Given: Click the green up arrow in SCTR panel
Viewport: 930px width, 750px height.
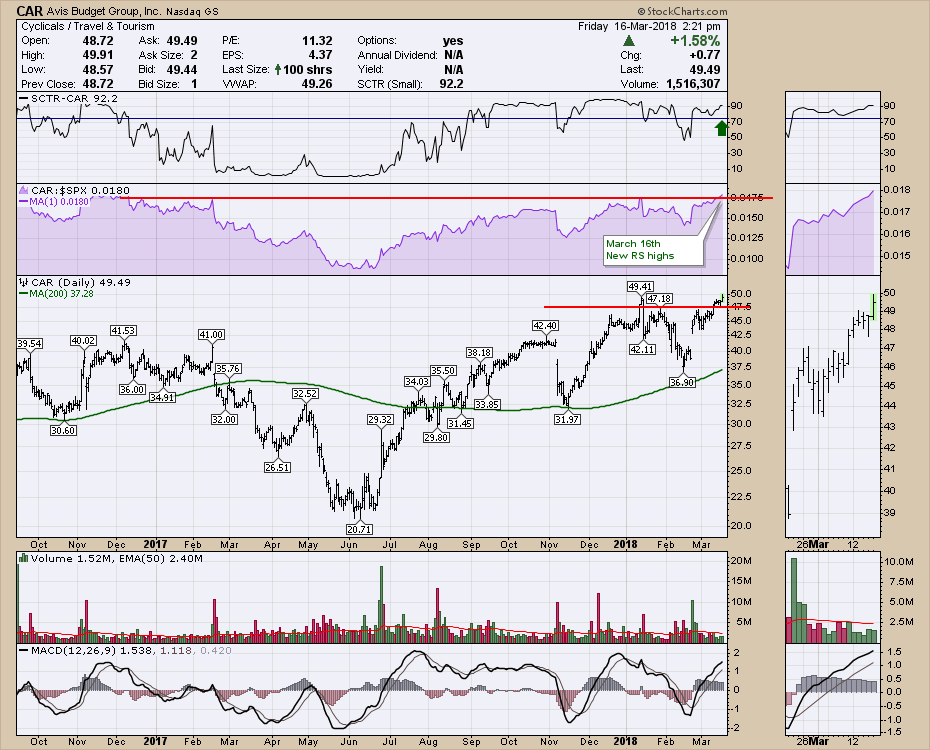Looking at the screenshot, I should point(721,128).
